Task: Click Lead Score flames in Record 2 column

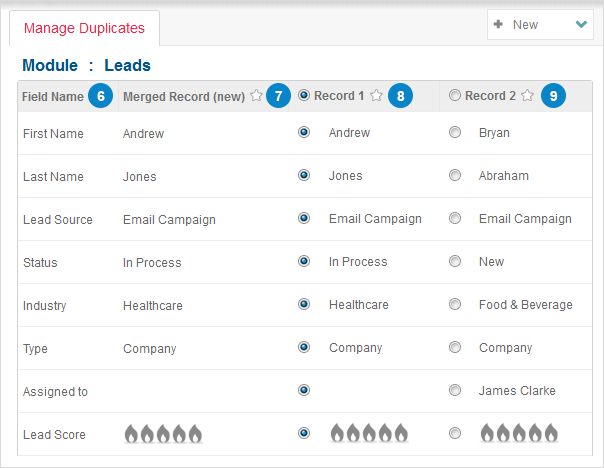Action: (519, 433)
